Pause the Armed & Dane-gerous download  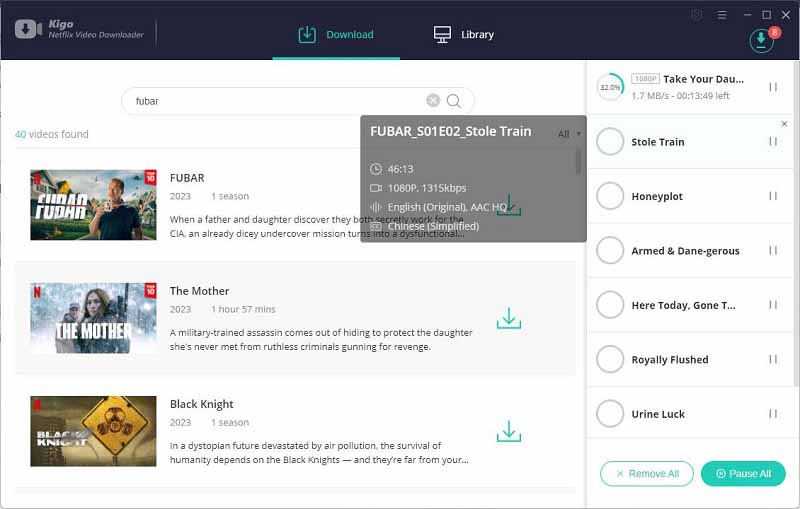(773, 250)
